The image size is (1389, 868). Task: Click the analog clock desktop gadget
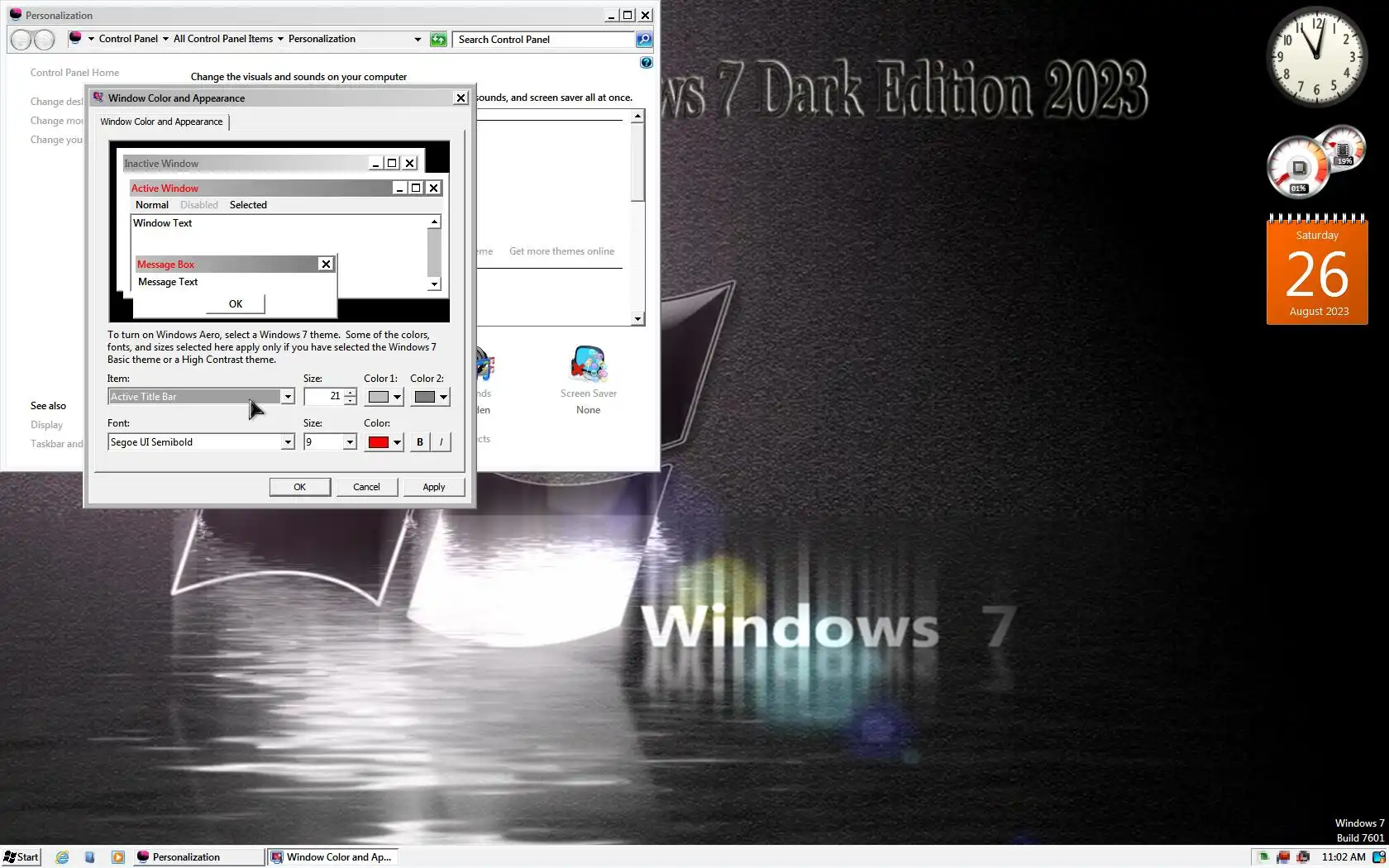point(1317,57)
